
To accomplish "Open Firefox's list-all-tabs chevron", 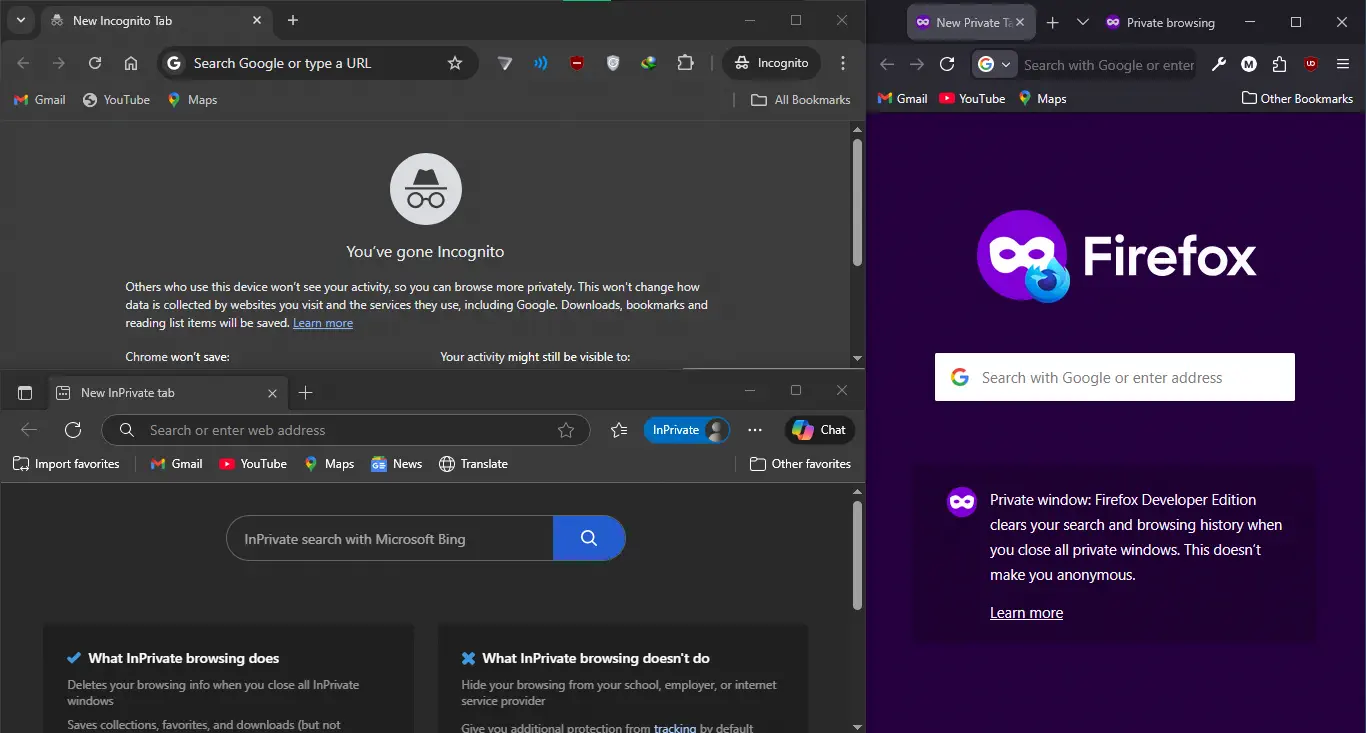I will (x=1082, y=22).
